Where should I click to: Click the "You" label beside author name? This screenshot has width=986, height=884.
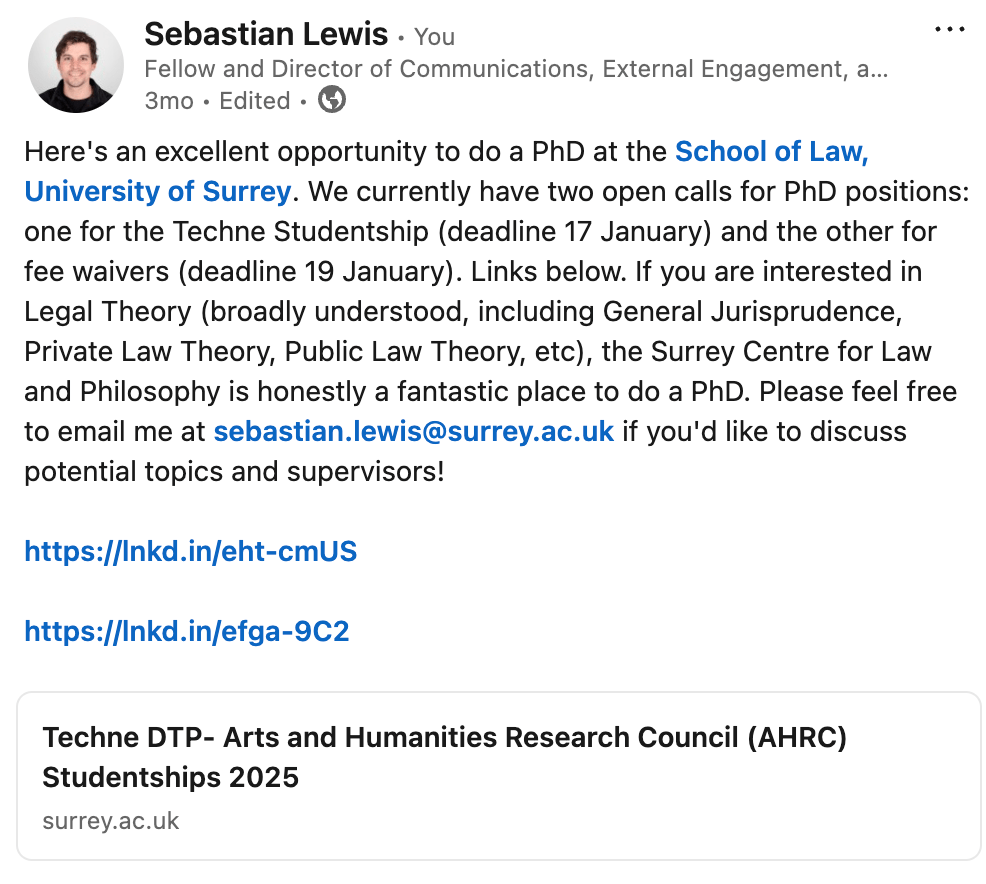[434, 37]
